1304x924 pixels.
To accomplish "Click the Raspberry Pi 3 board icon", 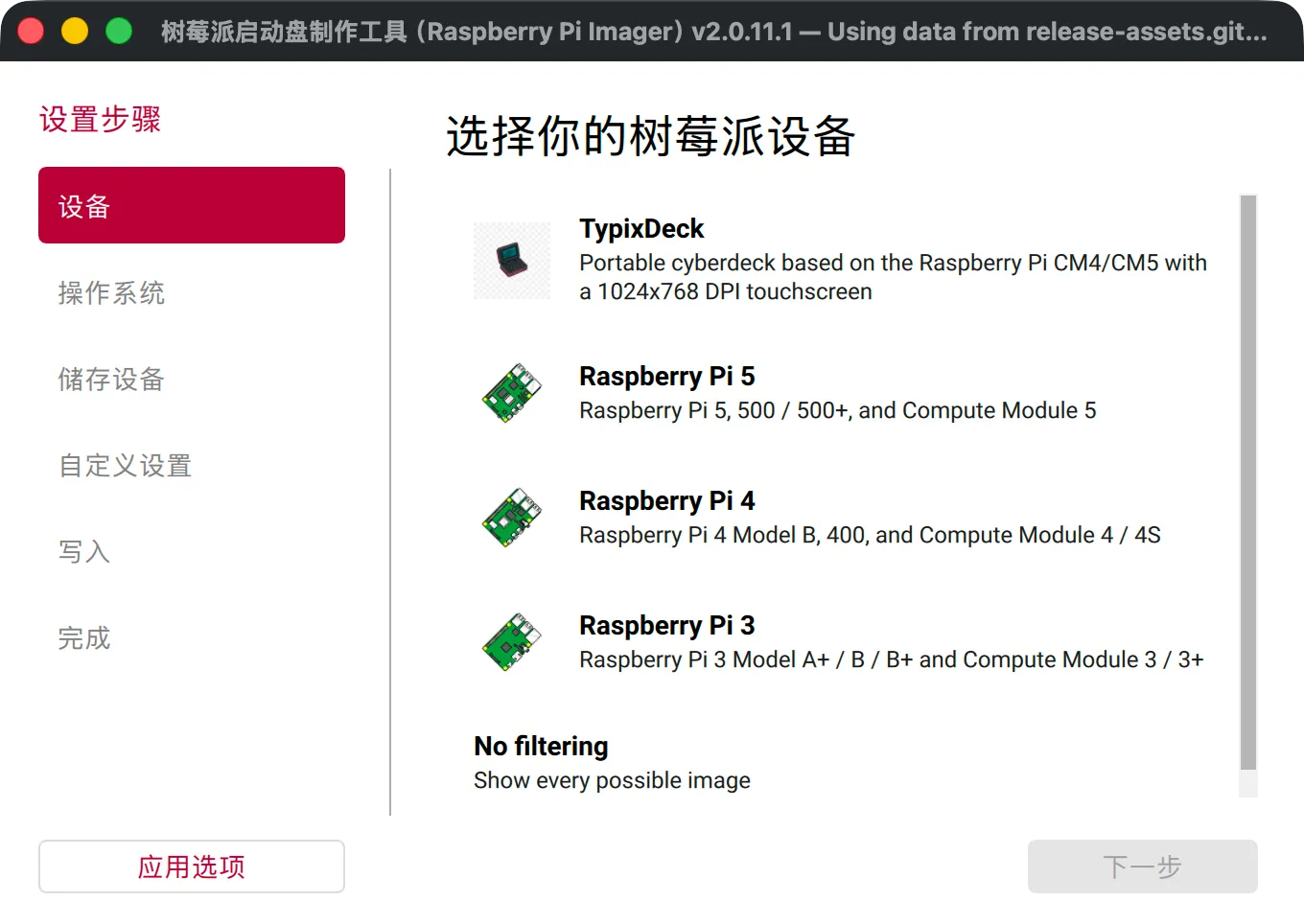I will click(x=512, y=642).
